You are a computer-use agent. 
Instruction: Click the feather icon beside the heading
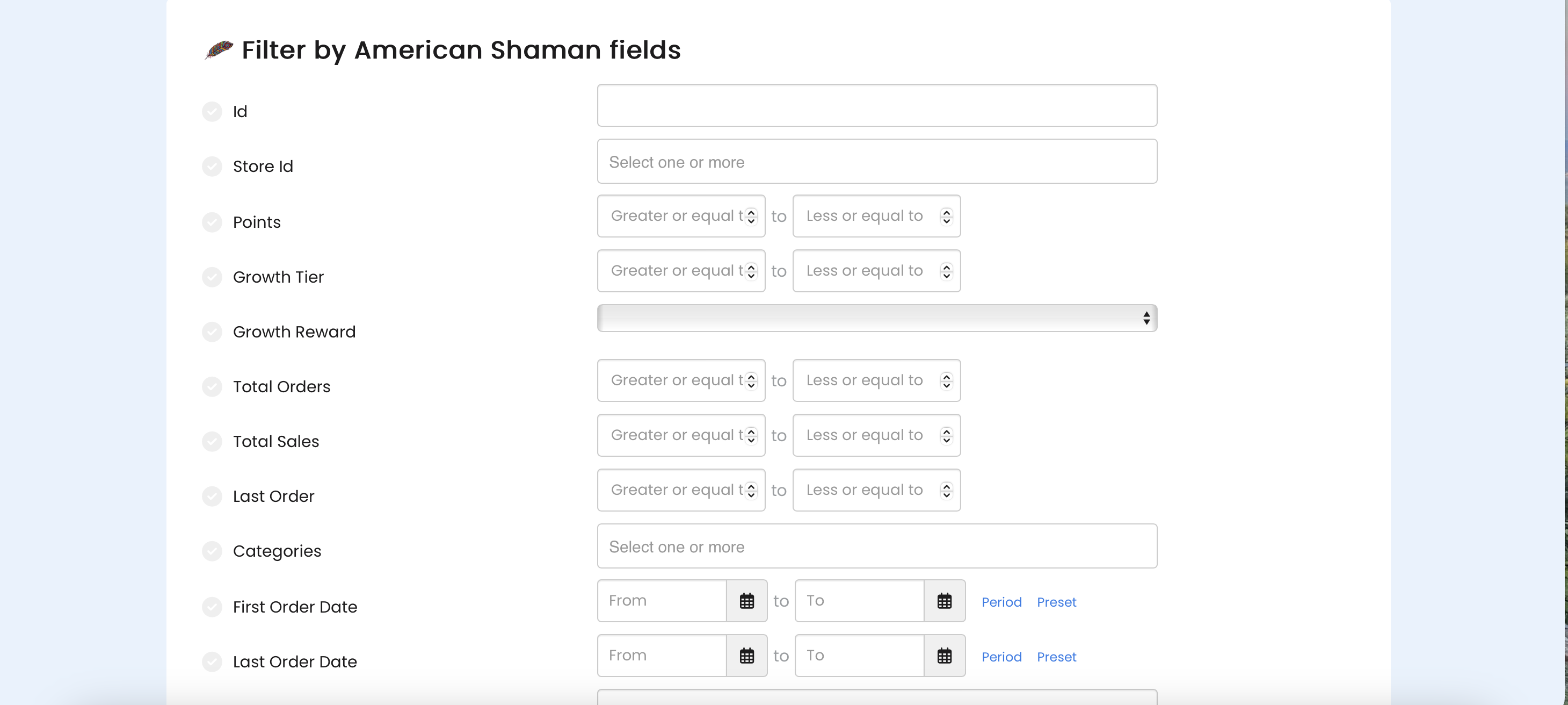click(219, 49)
